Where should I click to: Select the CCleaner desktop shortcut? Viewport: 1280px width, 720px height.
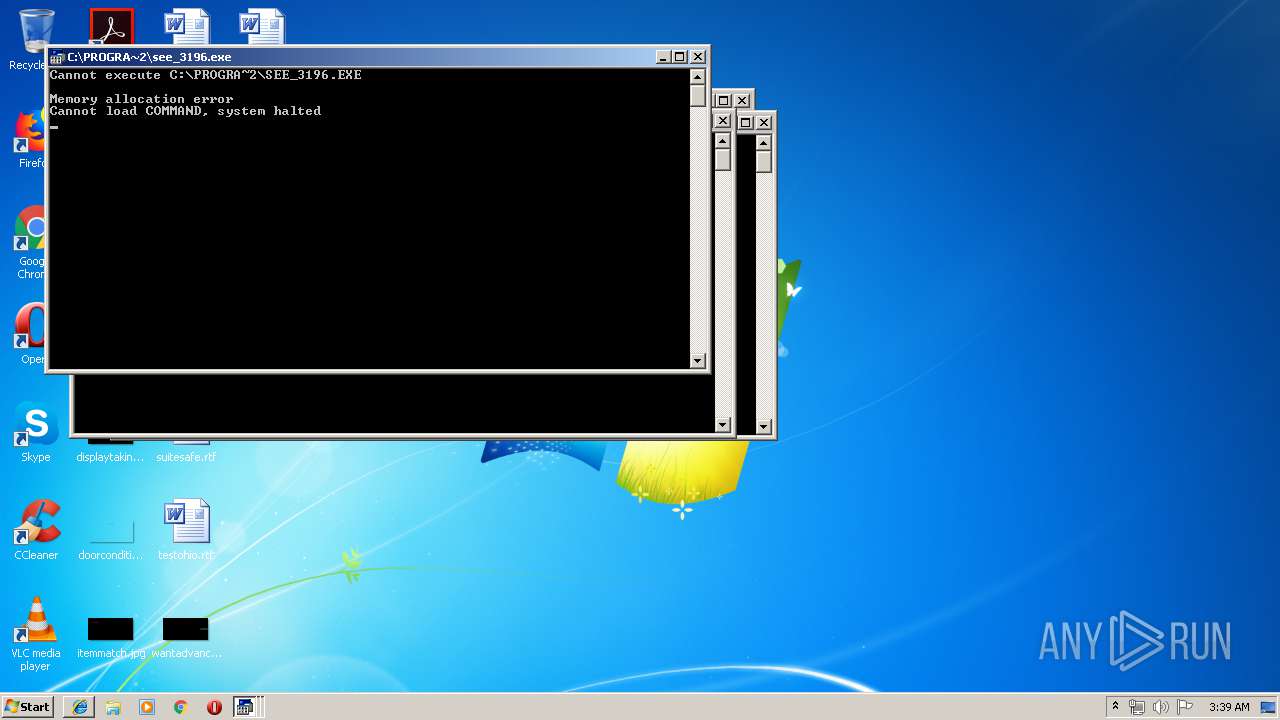(x=36, y=530)
